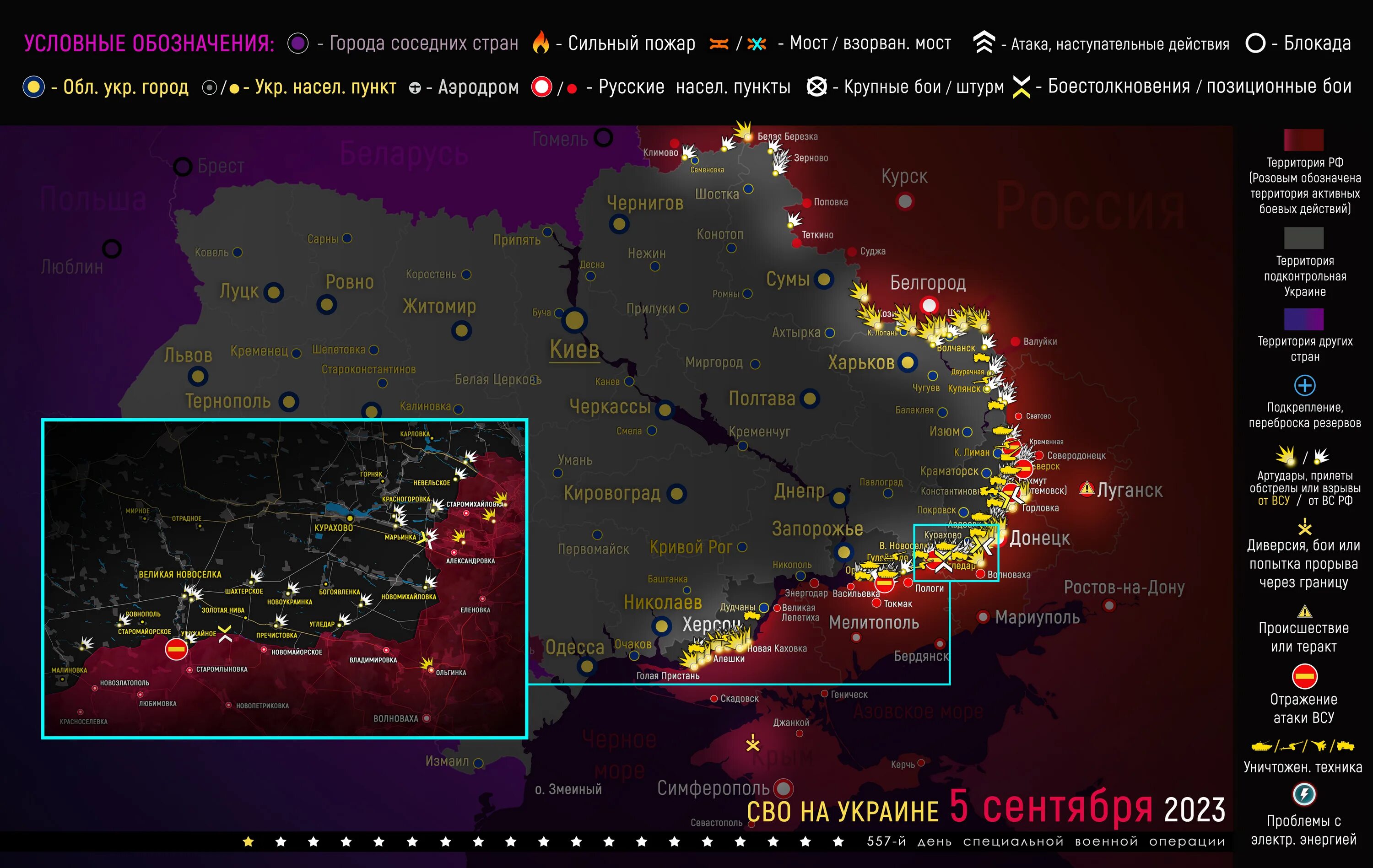Click the yellow-white X 'Боестолкновения' legend icon
Viewport: 1373px width, 868px height.
pos(1021,86)
